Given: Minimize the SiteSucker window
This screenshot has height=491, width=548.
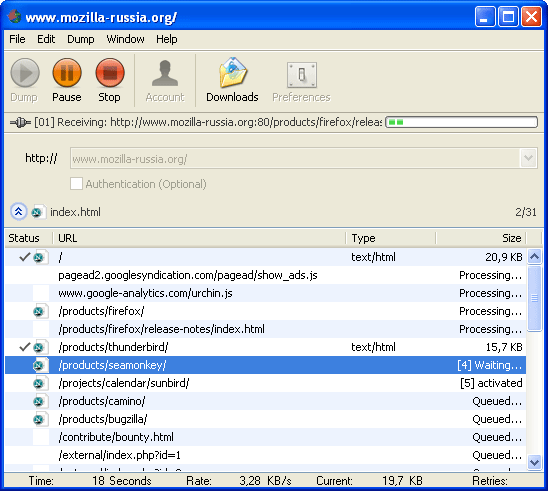Looking at the screenshot, I should click(x=485, y=16).
